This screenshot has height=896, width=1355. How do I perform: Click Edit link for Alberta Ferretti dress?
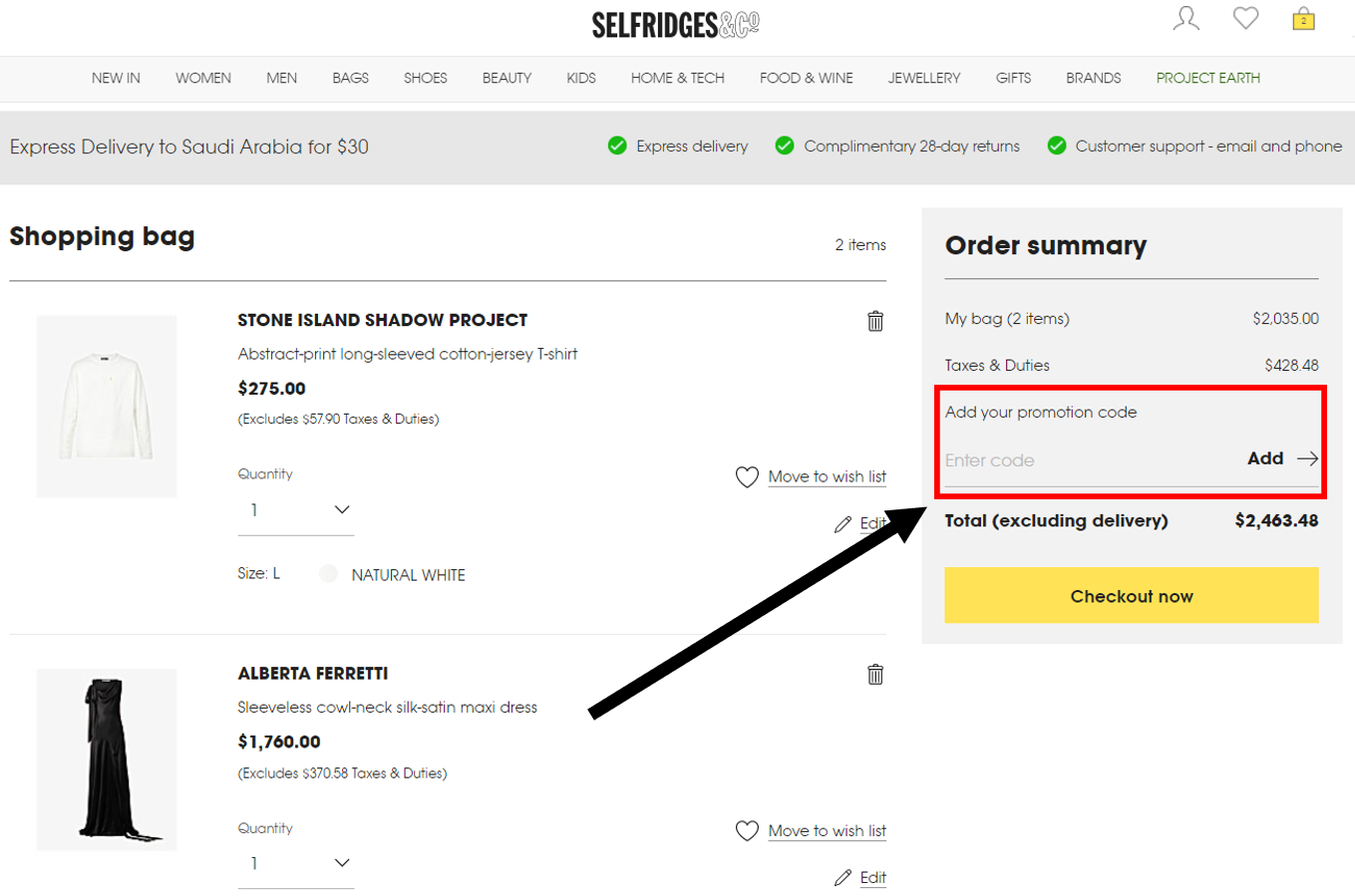tap(873, 878)
